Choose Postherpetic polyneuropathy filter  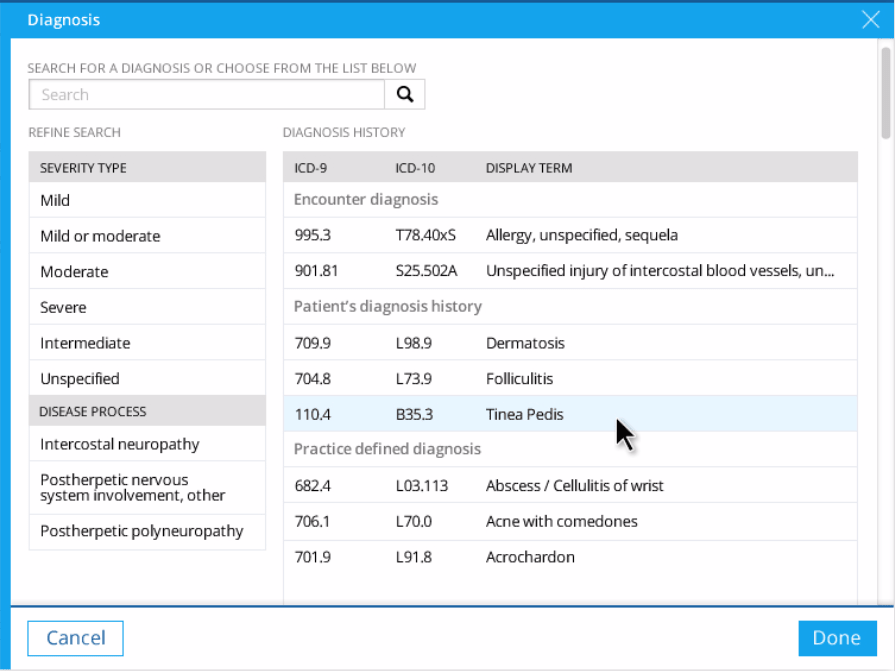tap(147, 531)
